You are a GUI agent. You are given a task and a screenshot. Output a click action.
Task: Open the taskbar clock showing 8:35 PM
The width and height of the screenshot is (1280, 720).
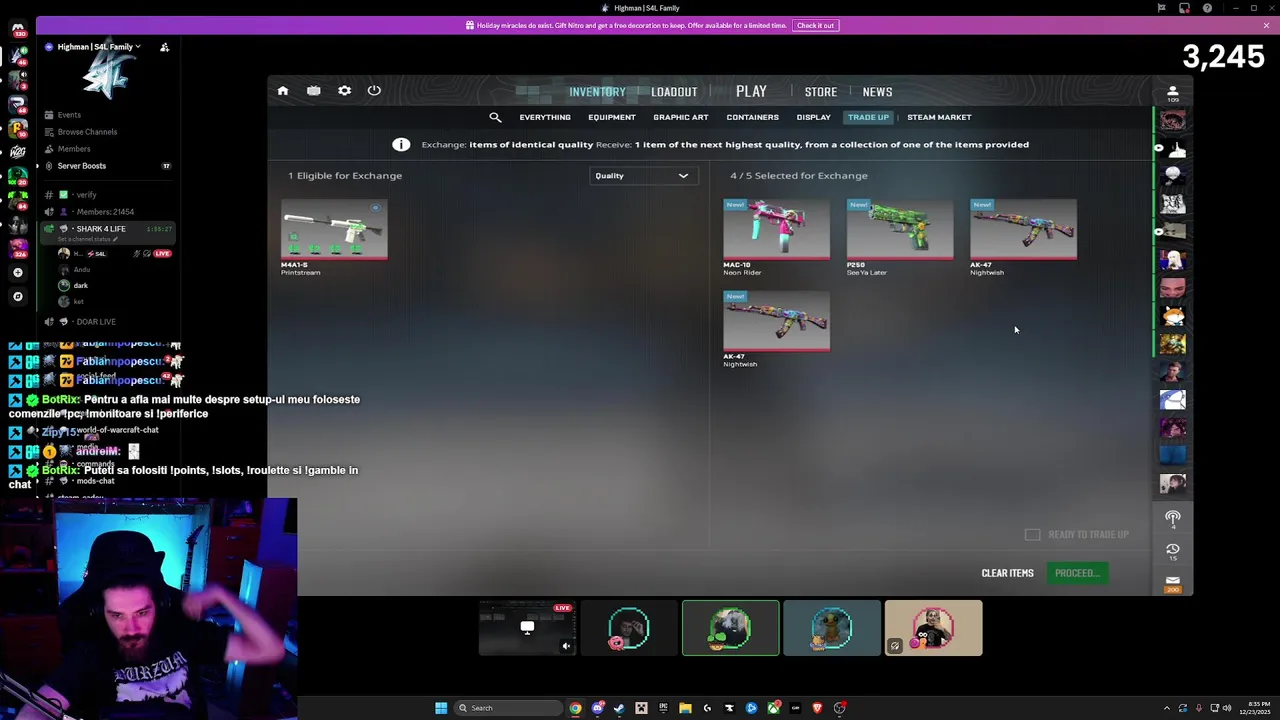click(x=1256, y=708)
